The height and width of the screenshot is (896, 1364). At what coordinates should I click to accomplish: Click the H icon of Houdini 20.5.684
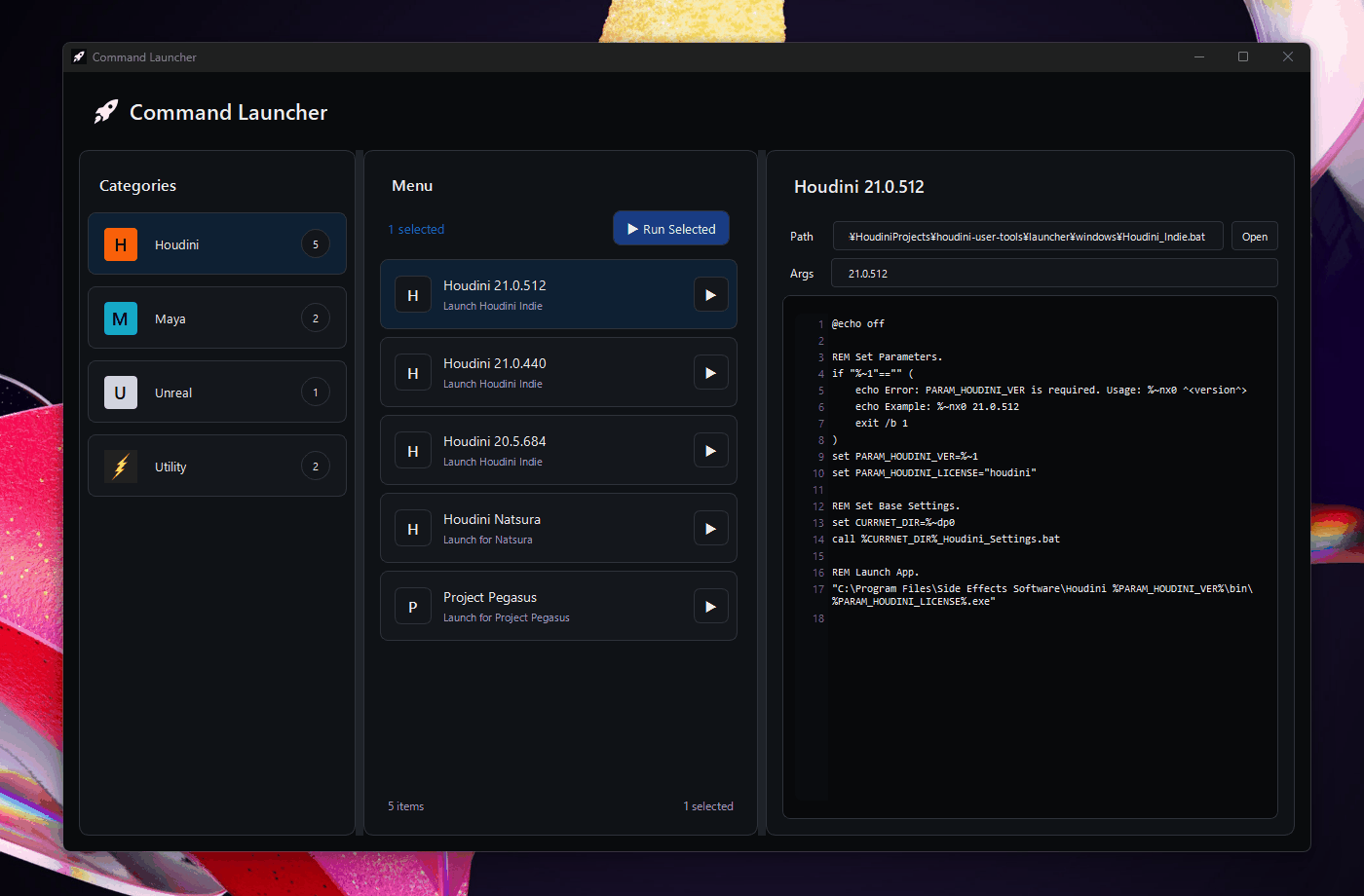pos(413,451)
